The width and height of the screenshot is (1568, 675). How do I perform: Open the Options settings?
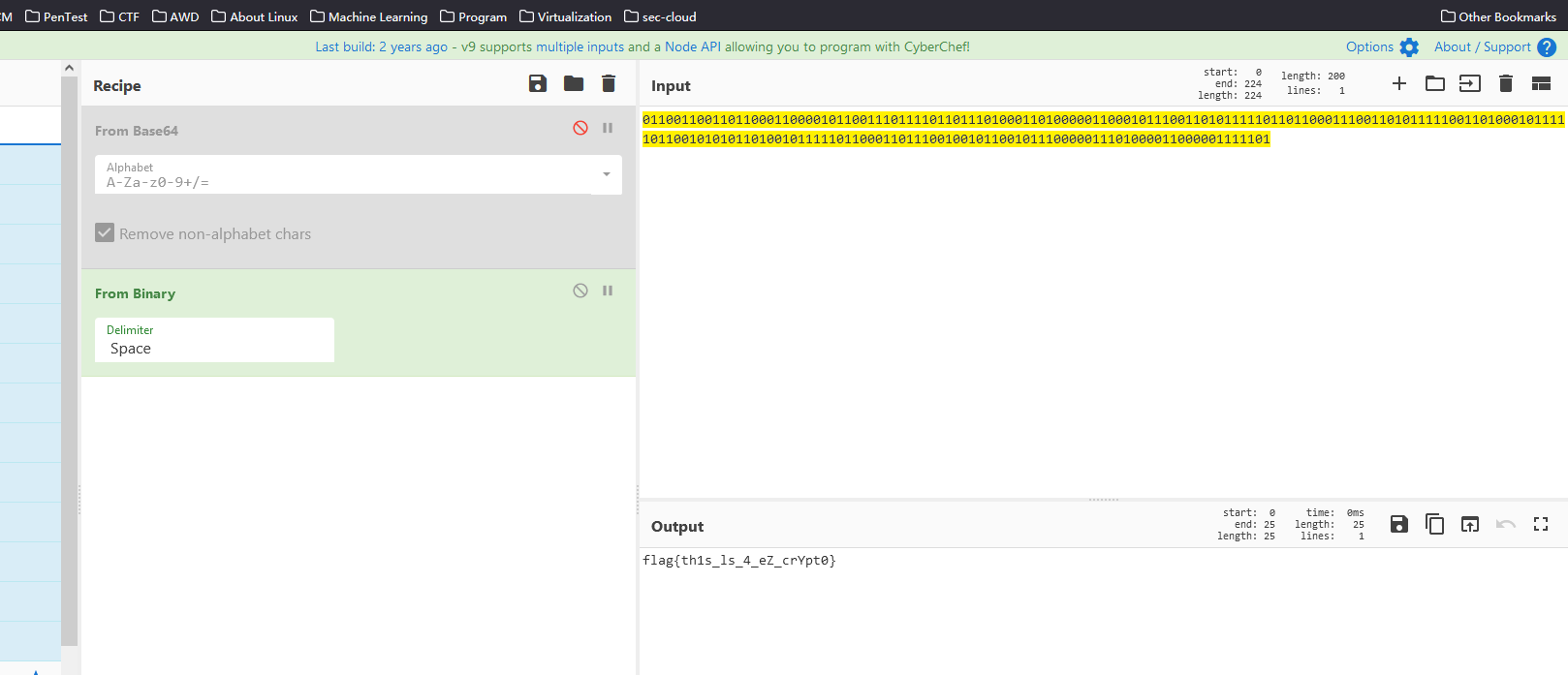(1369, 46)
